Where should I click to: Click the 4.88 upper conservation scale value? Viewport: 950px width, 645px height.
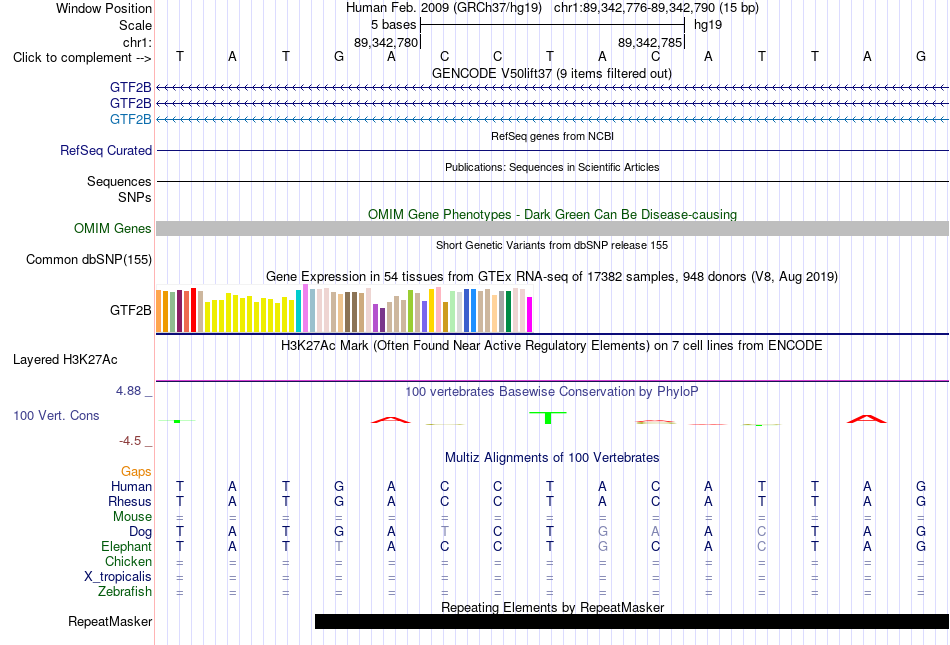128,391
